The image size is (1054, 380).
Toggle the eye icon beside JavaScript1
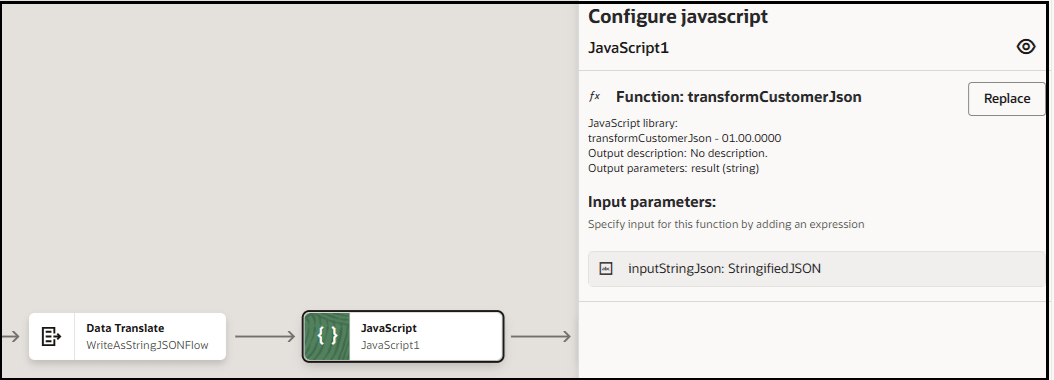pos(1026,46)
